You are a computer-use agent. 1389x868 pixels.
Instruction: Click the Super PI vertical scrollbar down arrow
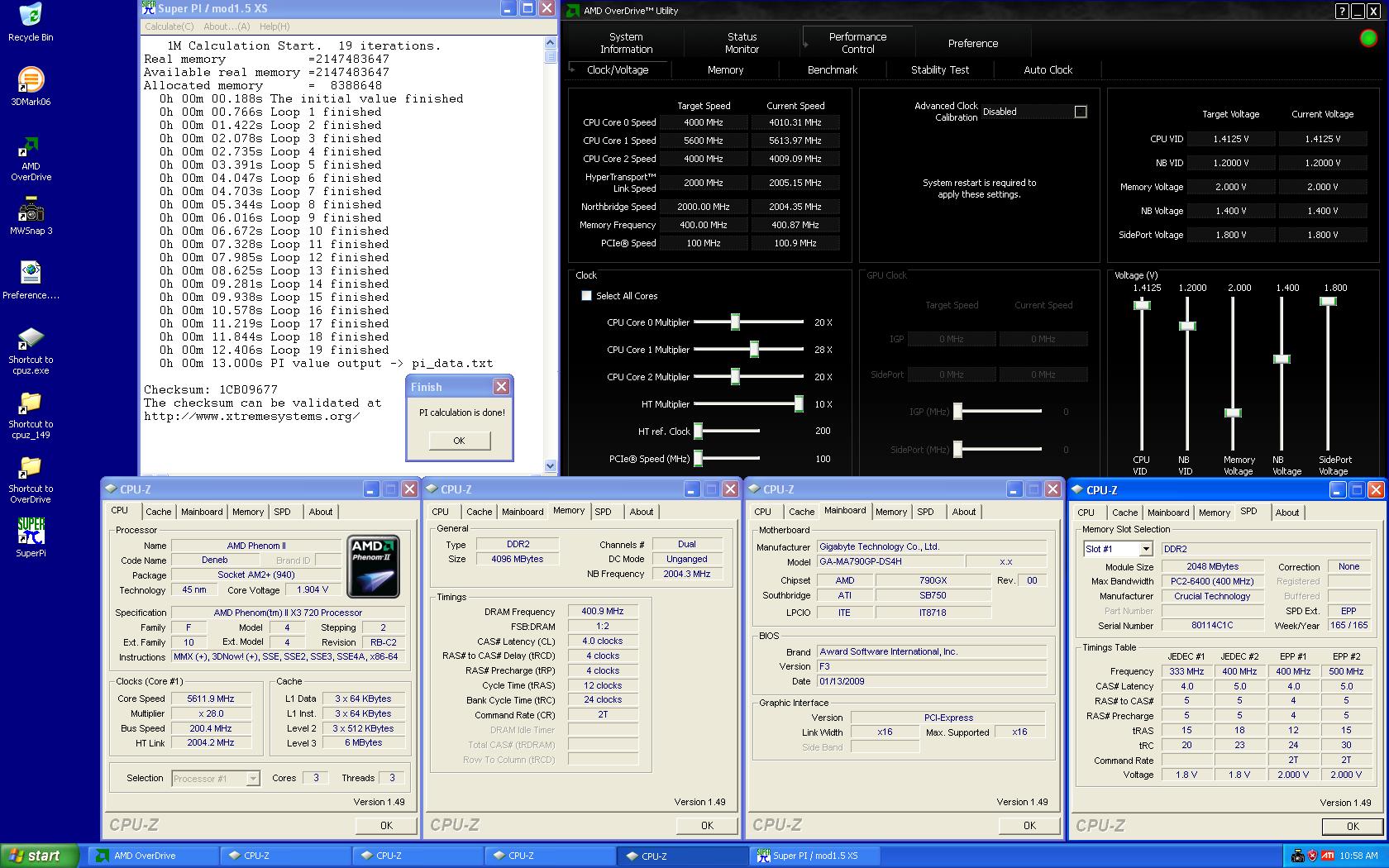point(551,466)
